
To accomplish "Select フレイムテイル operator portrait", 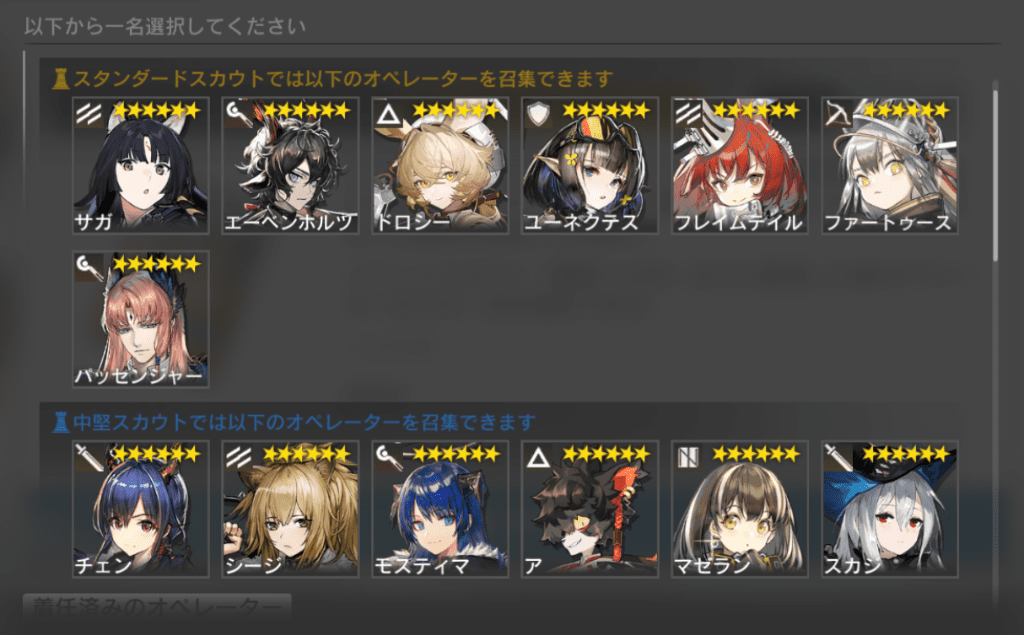I will (740, 165).
